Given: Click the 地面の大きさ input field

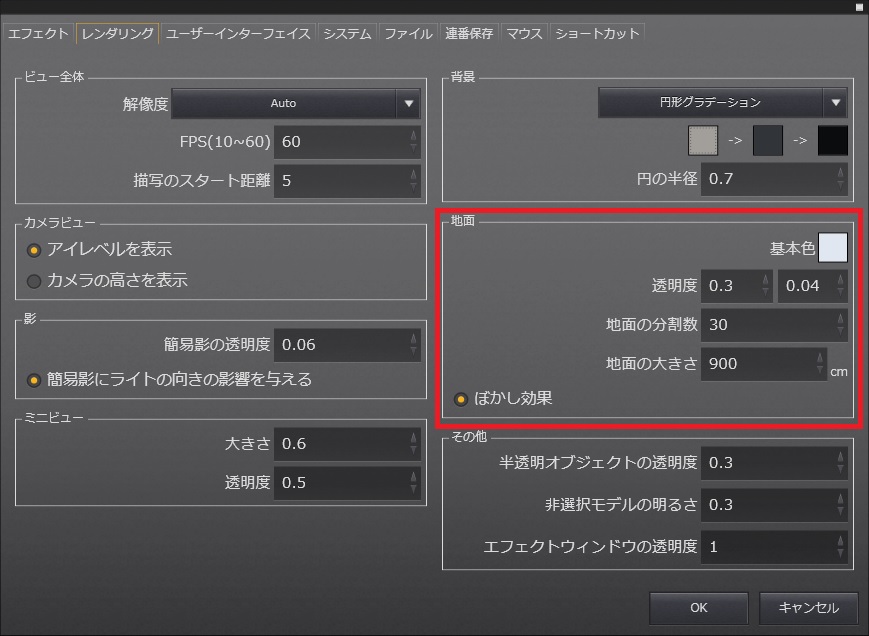Looking at the screenshot, I should click(x=757, y=364).
